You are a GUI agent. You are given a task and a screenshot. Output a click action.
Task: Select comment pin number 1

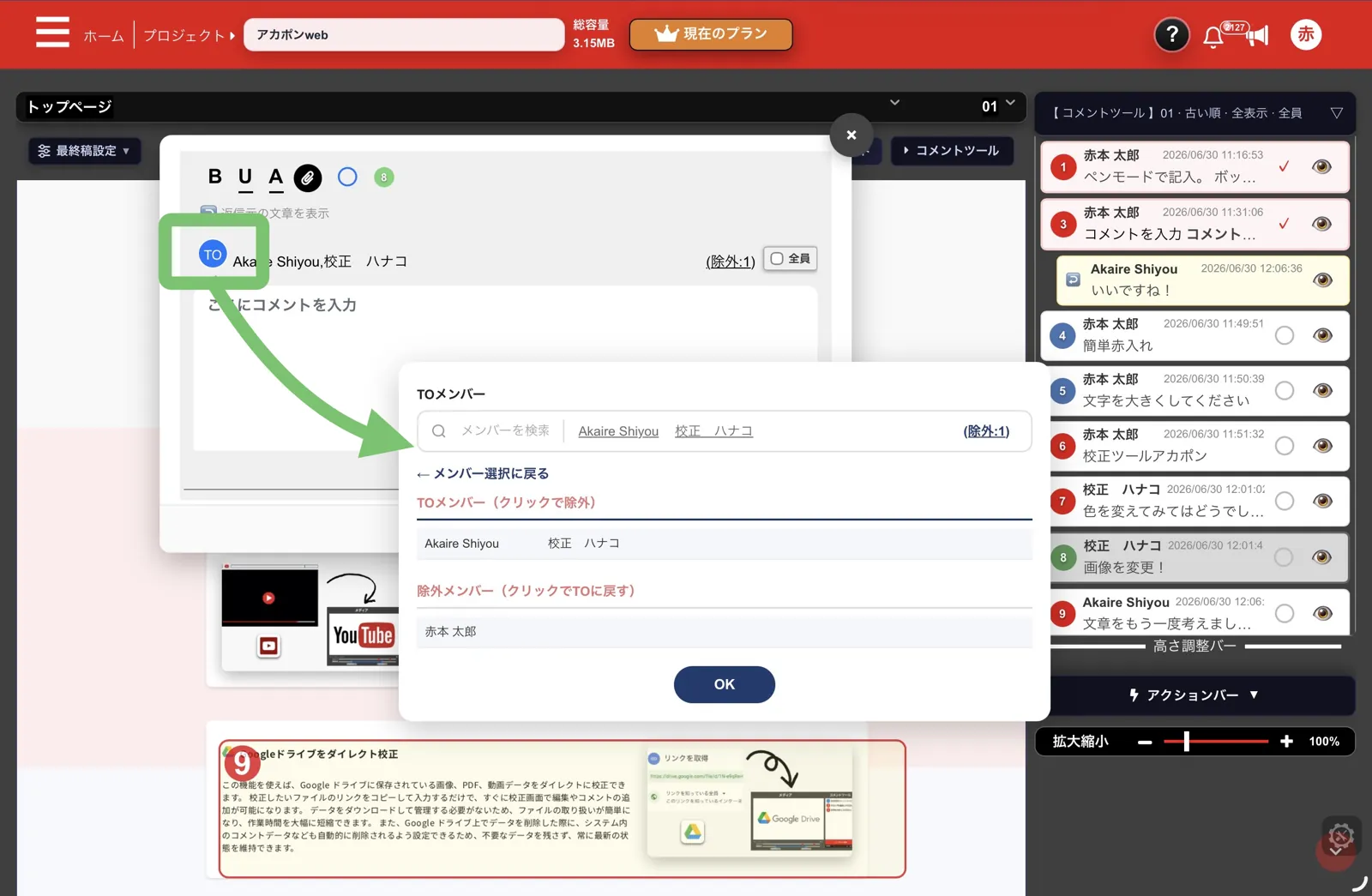[1063, 167]
